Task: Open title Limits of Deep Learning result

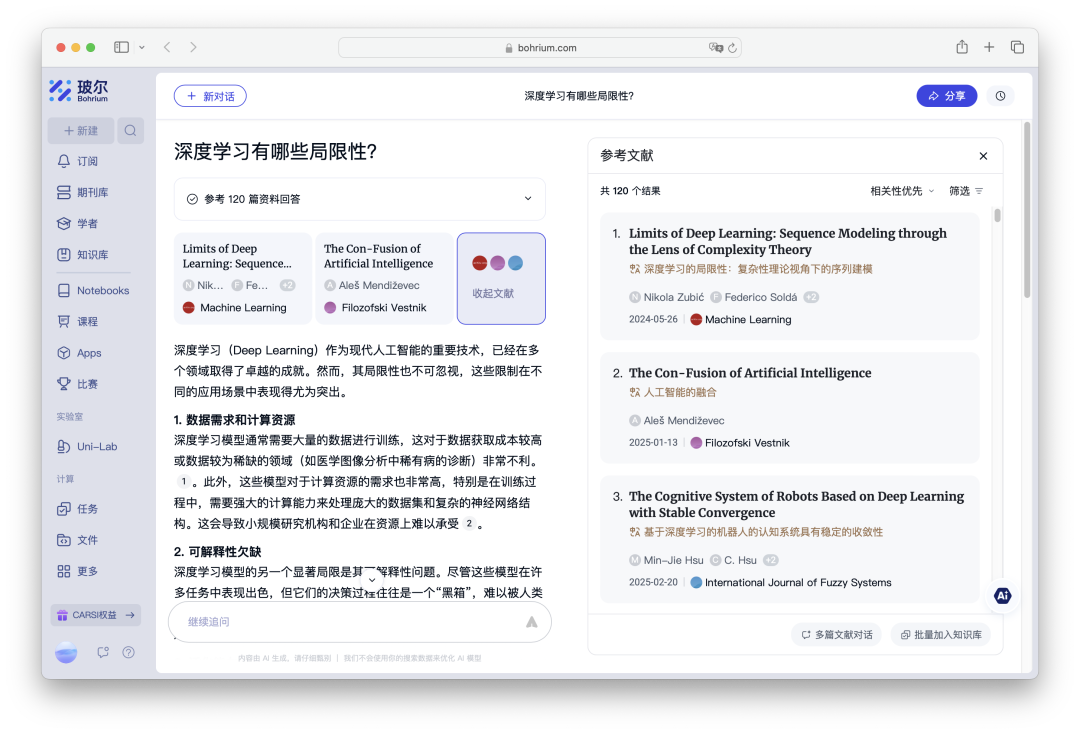Action: pyautogui.click(x=787, y=241)
